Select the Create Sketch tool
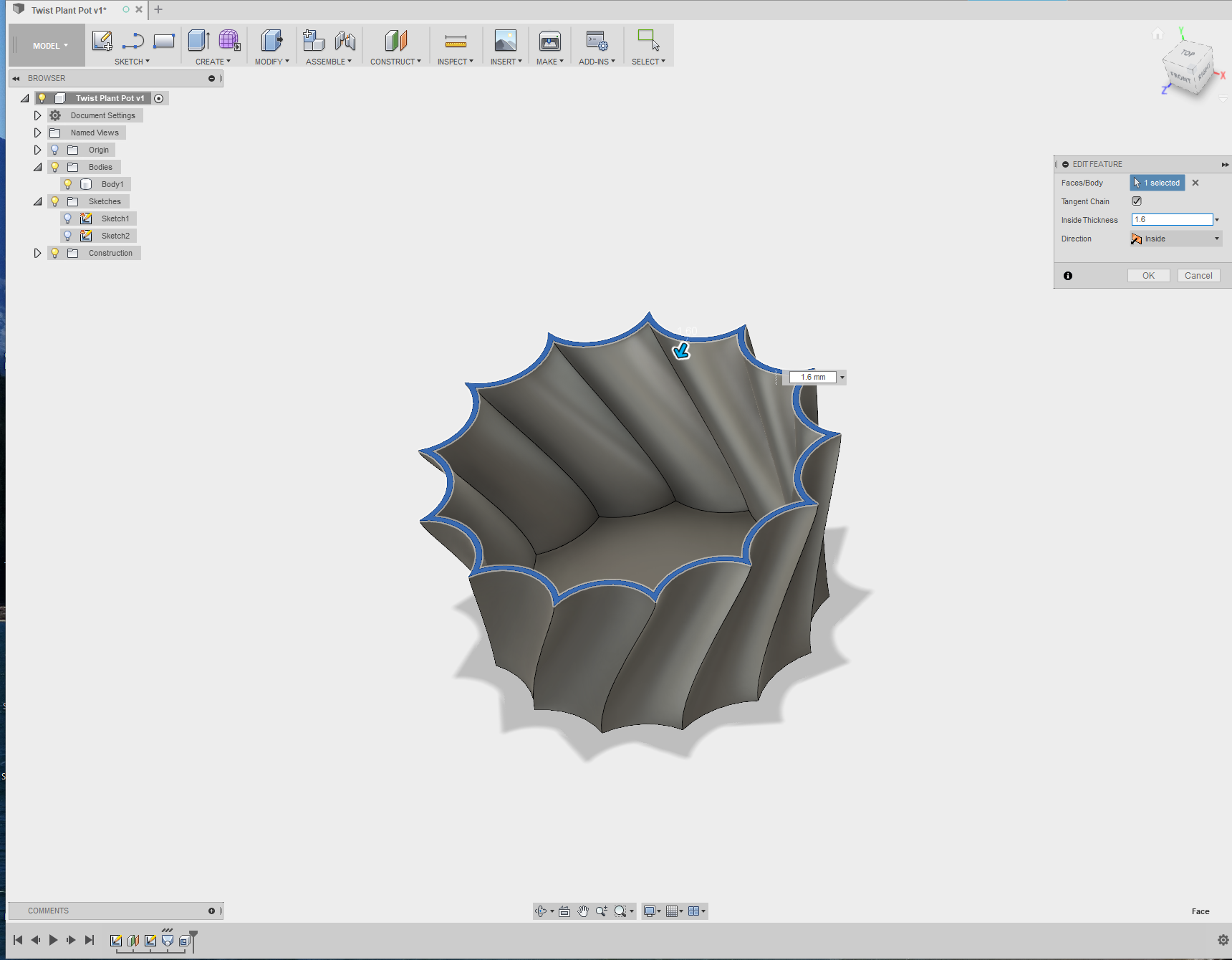 102,41
